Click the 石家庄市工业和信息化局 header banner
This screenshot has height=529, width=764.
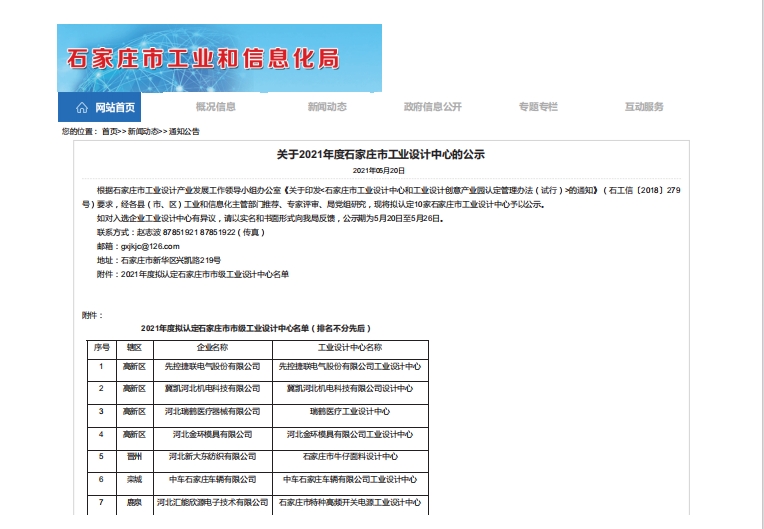[219, 58]
